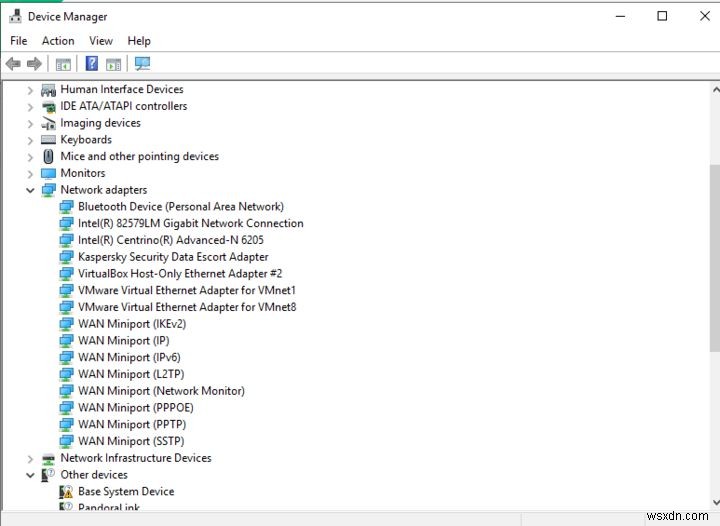720x526 pixels.
Task: Select WAN Miniport (PPTP) entry
Action: (x=132, y=425)
